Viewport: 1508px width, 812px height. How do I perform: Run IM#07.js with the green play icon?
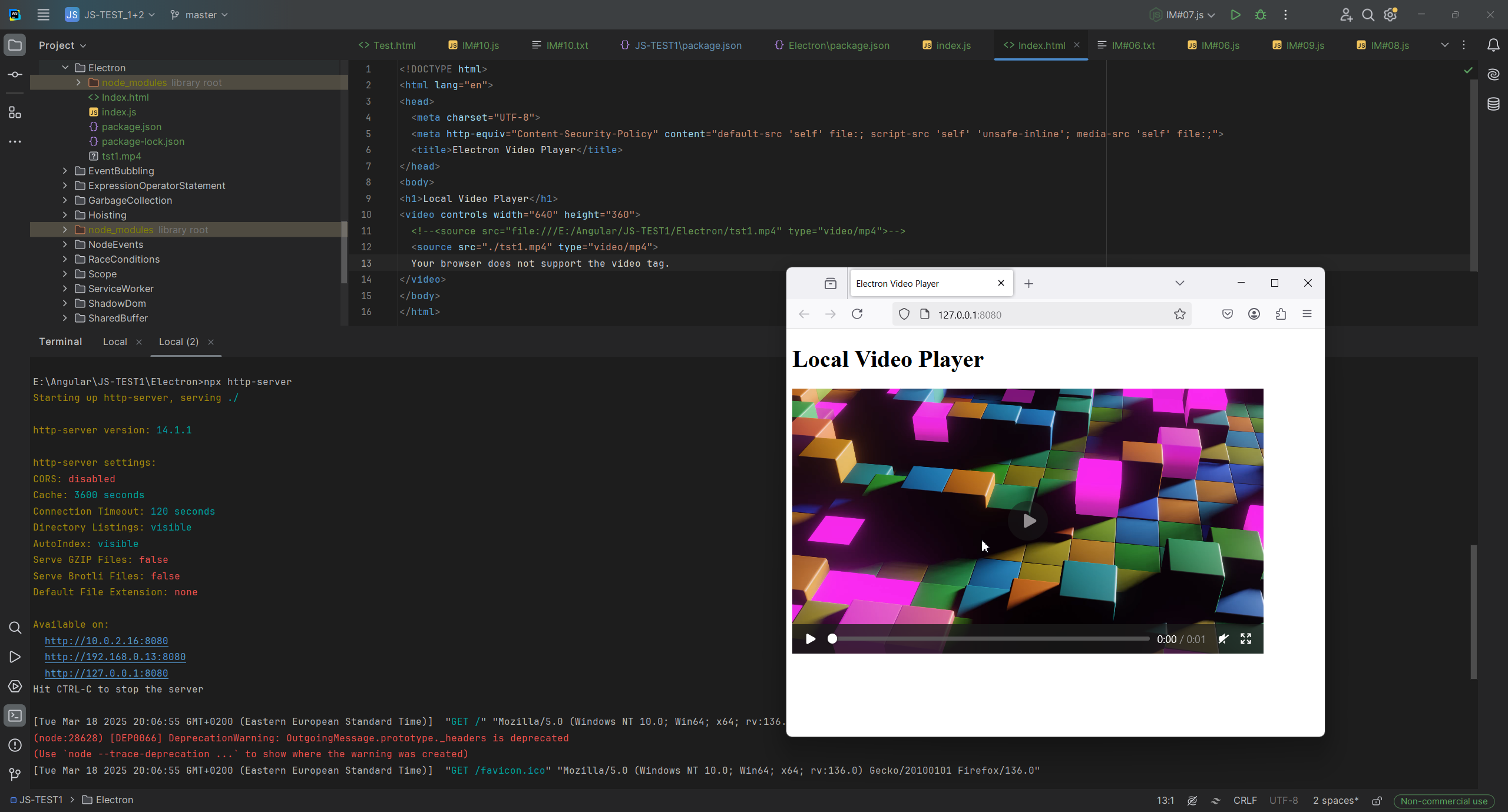(x=1235, y=15)
